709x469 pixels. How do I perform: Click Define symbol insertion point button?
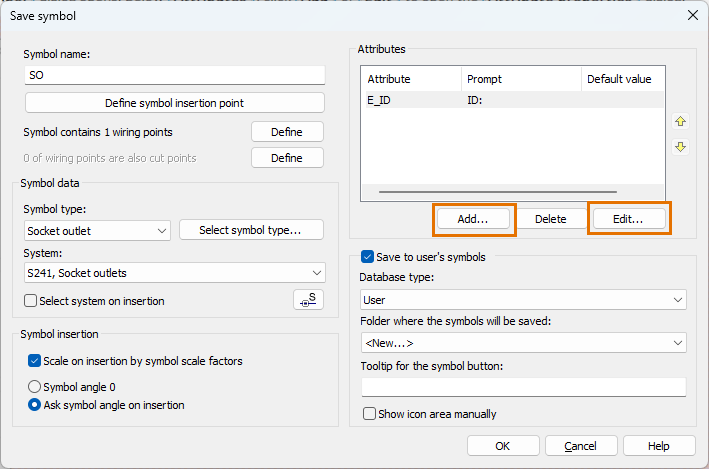pos(175,103)
